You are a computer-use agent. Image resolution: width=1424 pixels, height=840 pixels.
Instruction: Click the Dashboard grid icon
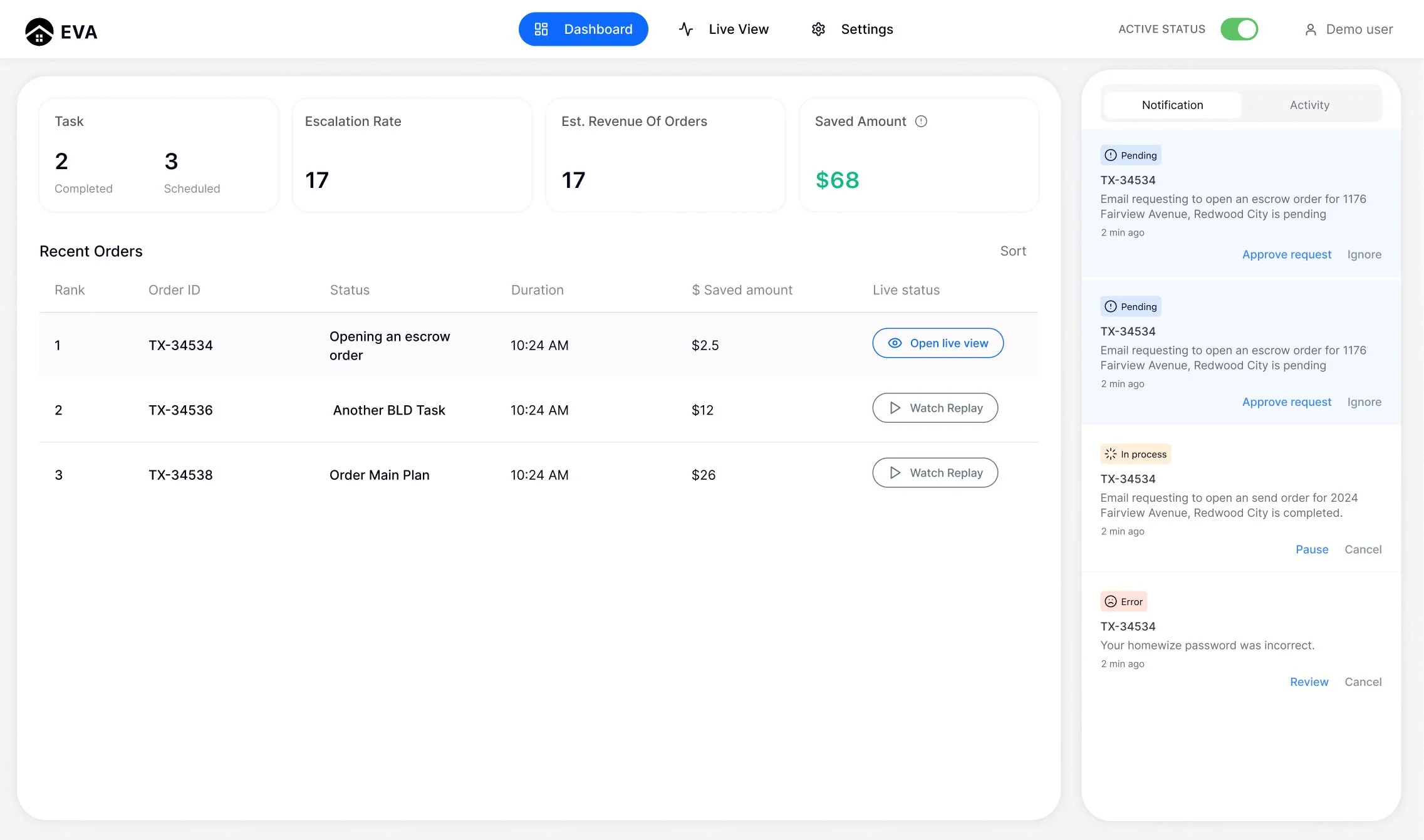coord(541,29)
